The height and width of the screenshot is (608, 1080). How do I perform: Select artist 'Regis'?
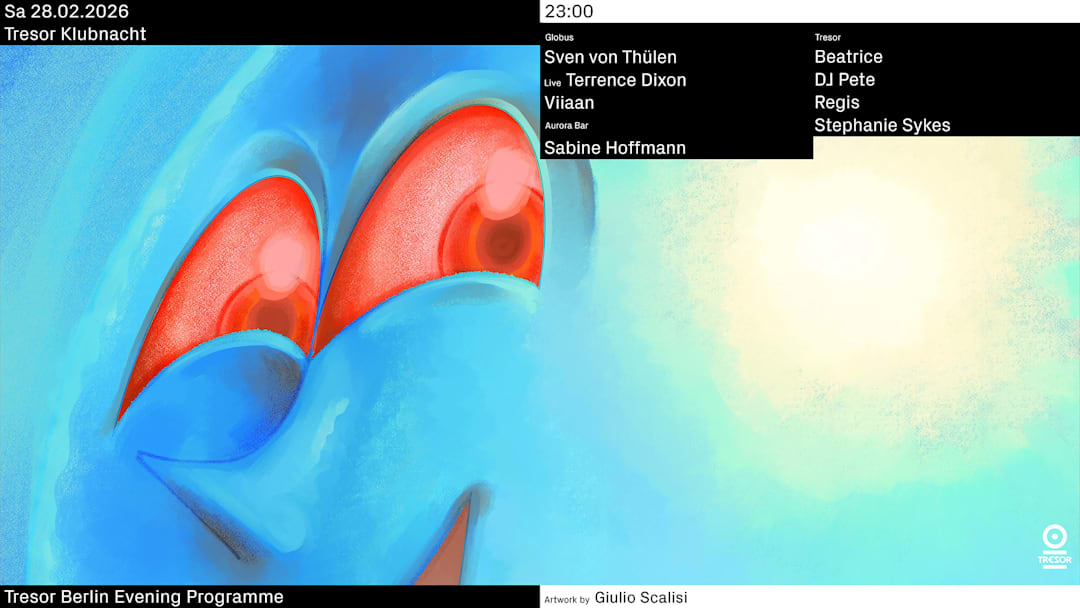(x=837, y=103)
